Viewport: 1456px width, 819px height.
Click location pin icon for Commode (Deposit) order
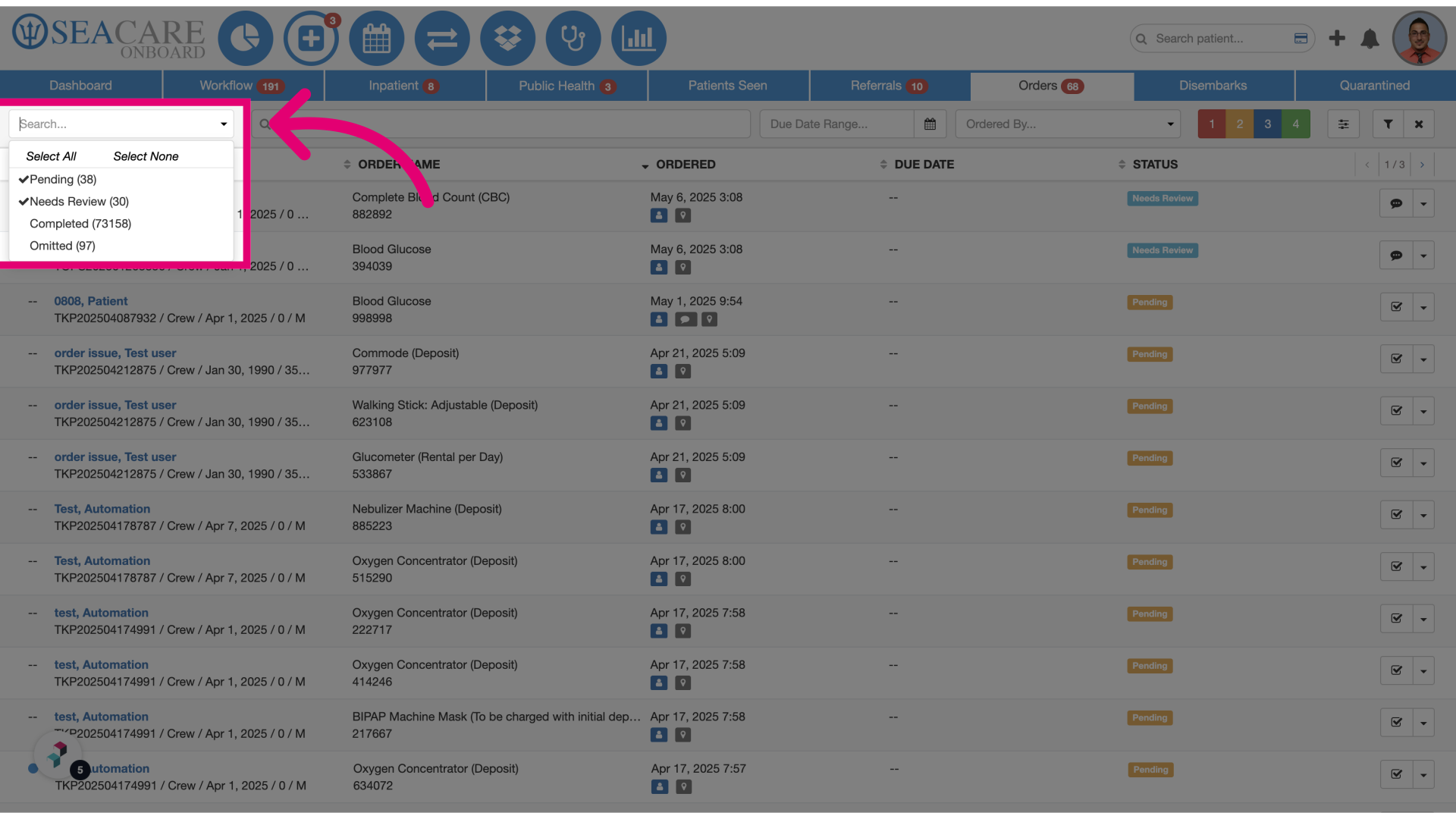coord(683,372)
